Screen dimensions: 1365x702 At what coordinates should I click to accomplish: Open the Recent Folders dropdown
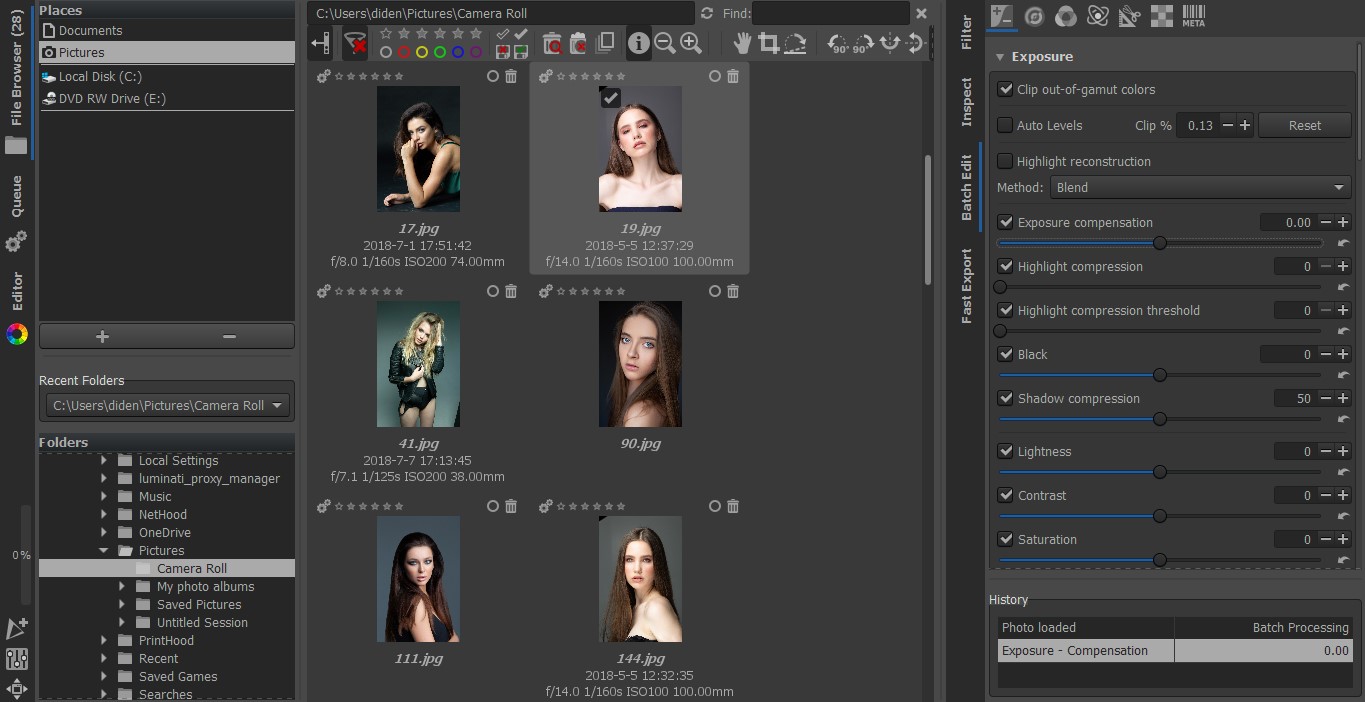(277, 405)
